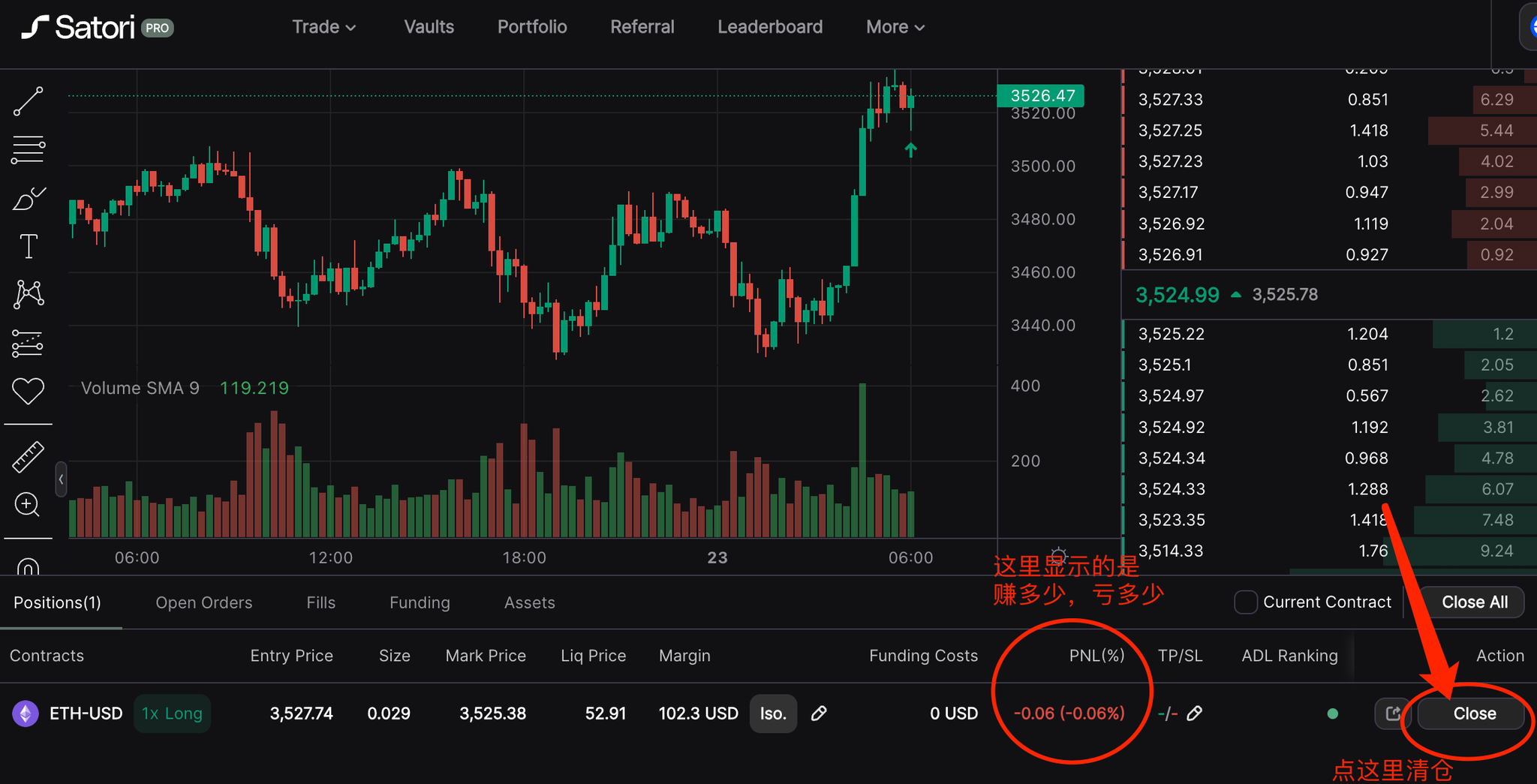
Task: Open the Funding tab
Action: click(420, 602)
